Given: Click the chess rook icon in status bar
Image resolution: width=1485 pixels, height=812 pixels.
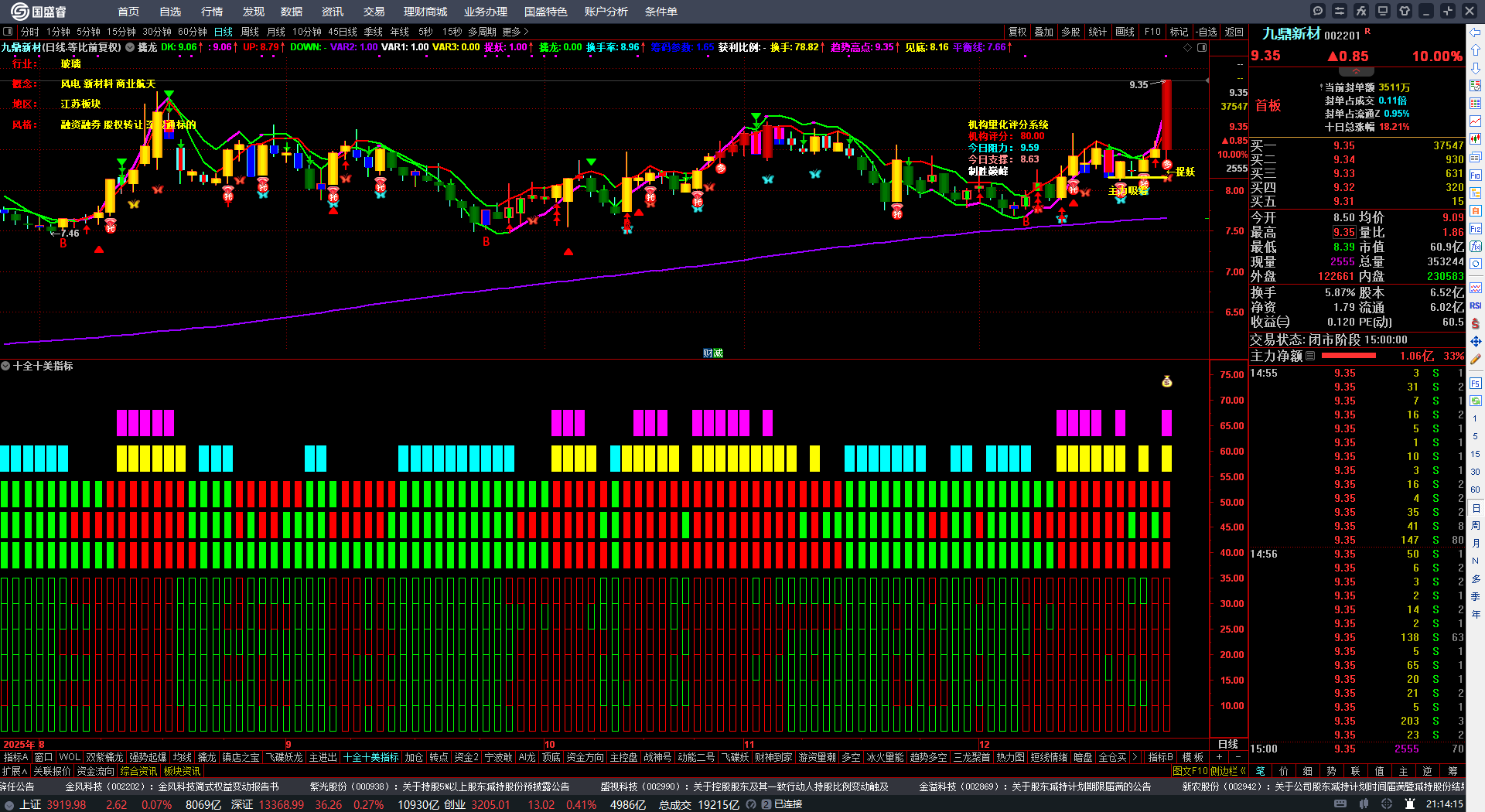Looking at the screenshot, I should (1410, 804).
